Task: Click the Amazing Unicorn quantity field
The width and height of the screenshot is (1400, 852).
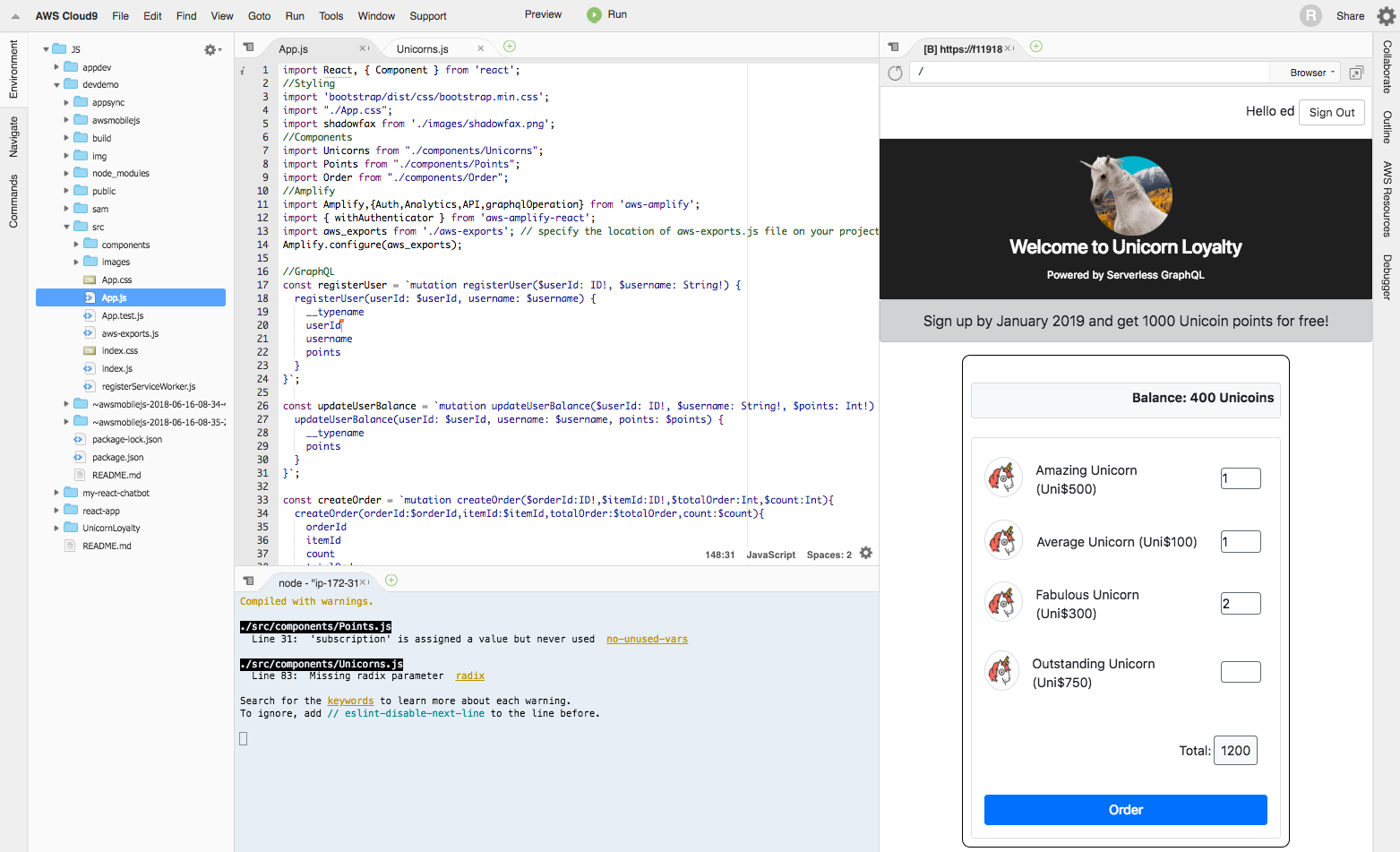Action: 1241,478
